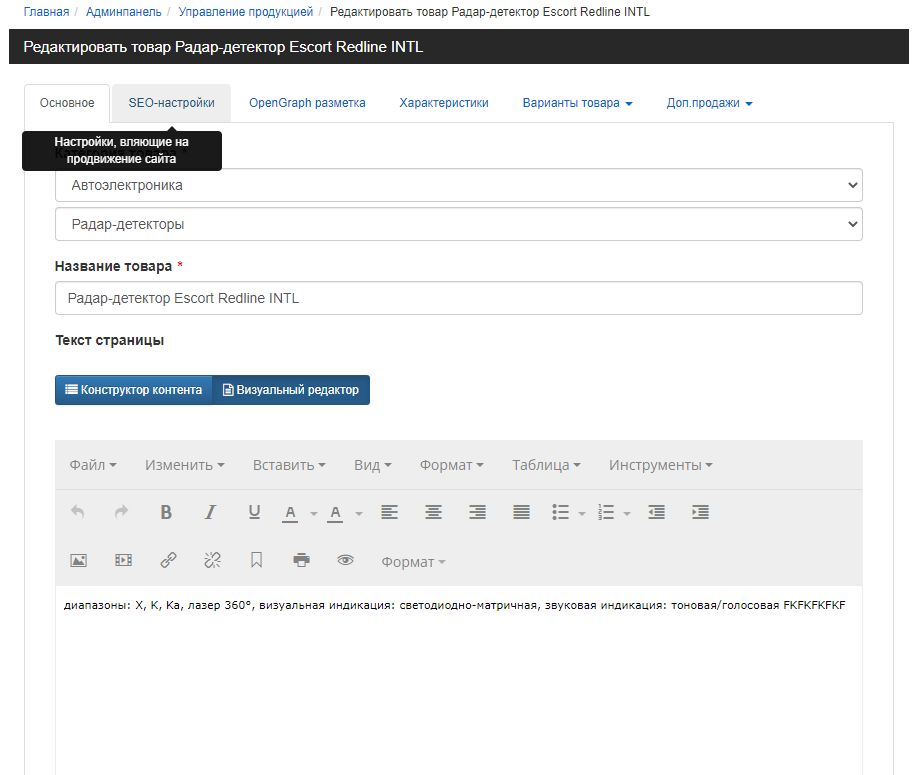Insert a video or media file
Screen dimensions: 920x775
(123, 560)
